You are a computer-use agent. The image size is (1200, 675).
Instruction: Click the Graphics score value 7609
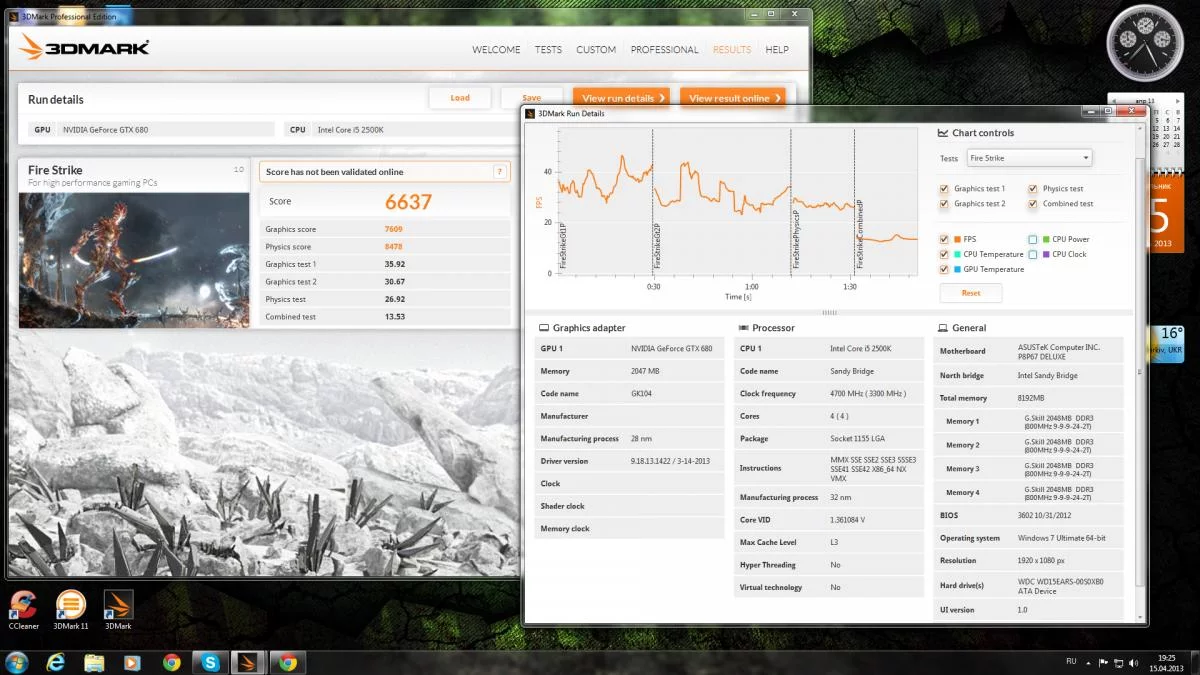[x=393, y=229]
